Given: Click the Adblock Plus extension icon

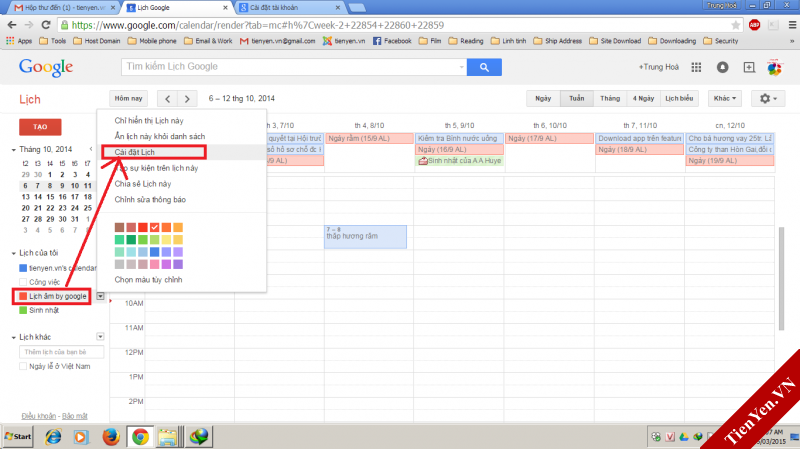Looking at the screenshot, I should [x=754, y=25].
